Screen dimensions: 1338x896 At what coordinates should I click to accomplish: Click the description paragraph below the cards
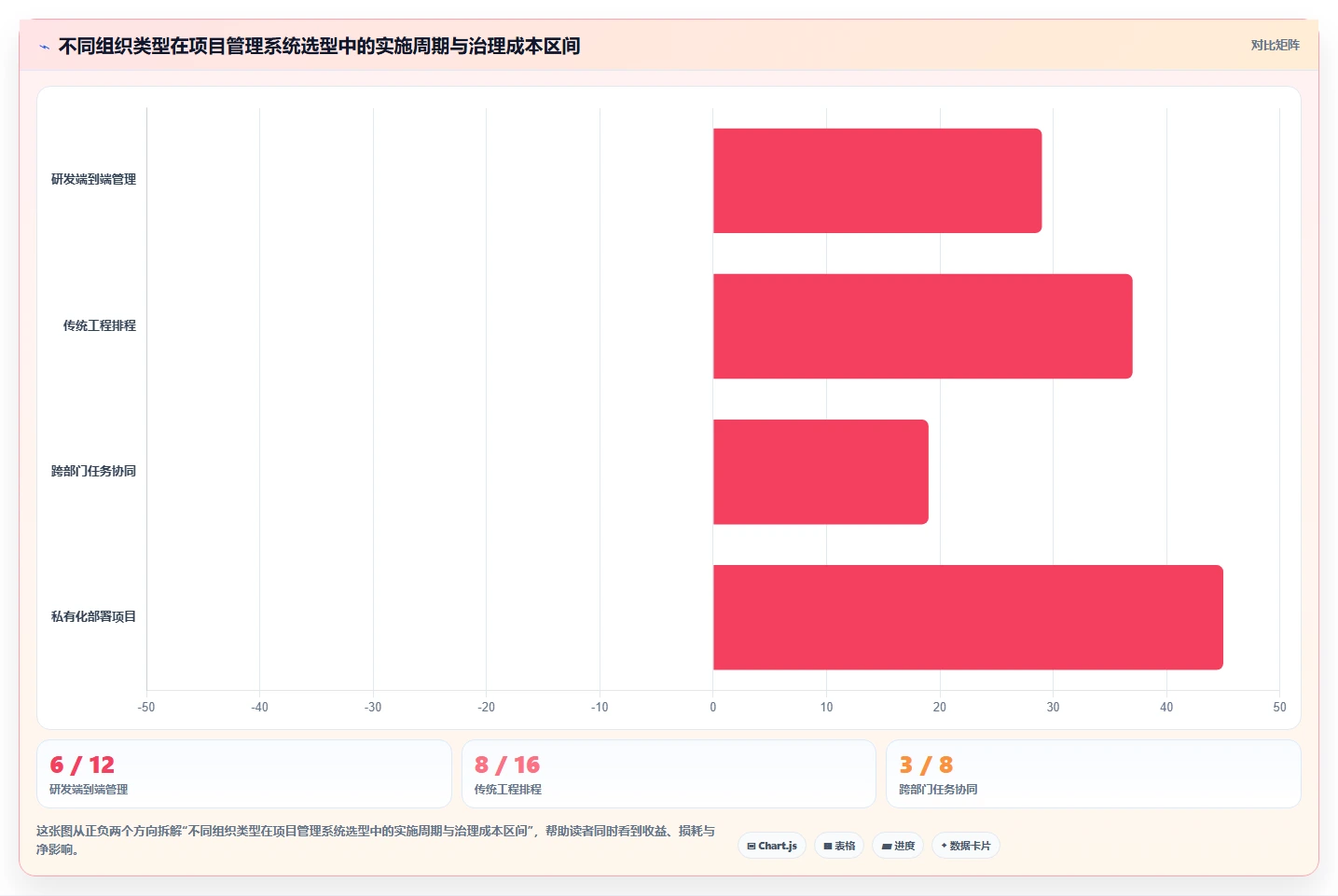[376, 840]
